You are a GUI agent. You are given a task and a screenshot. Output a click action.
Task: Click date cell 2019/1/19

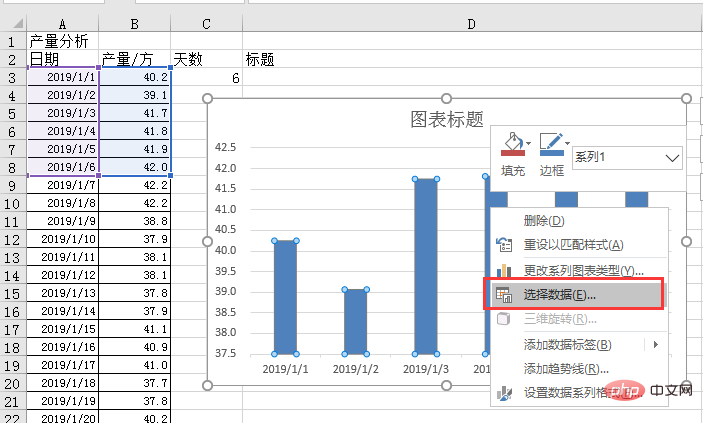[62, 401]
